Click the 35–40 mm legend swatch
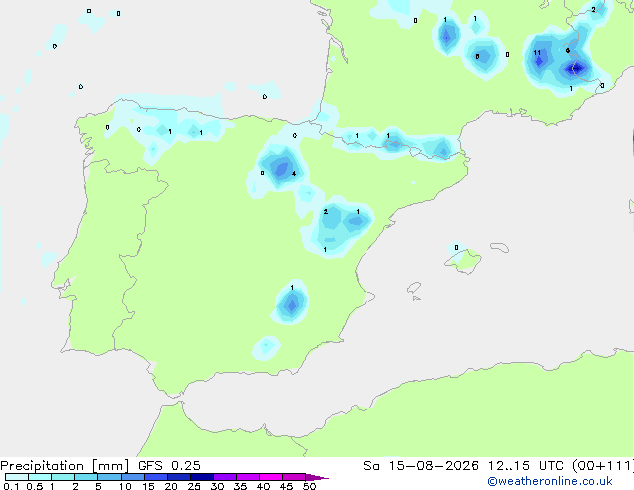 point(248,477)
